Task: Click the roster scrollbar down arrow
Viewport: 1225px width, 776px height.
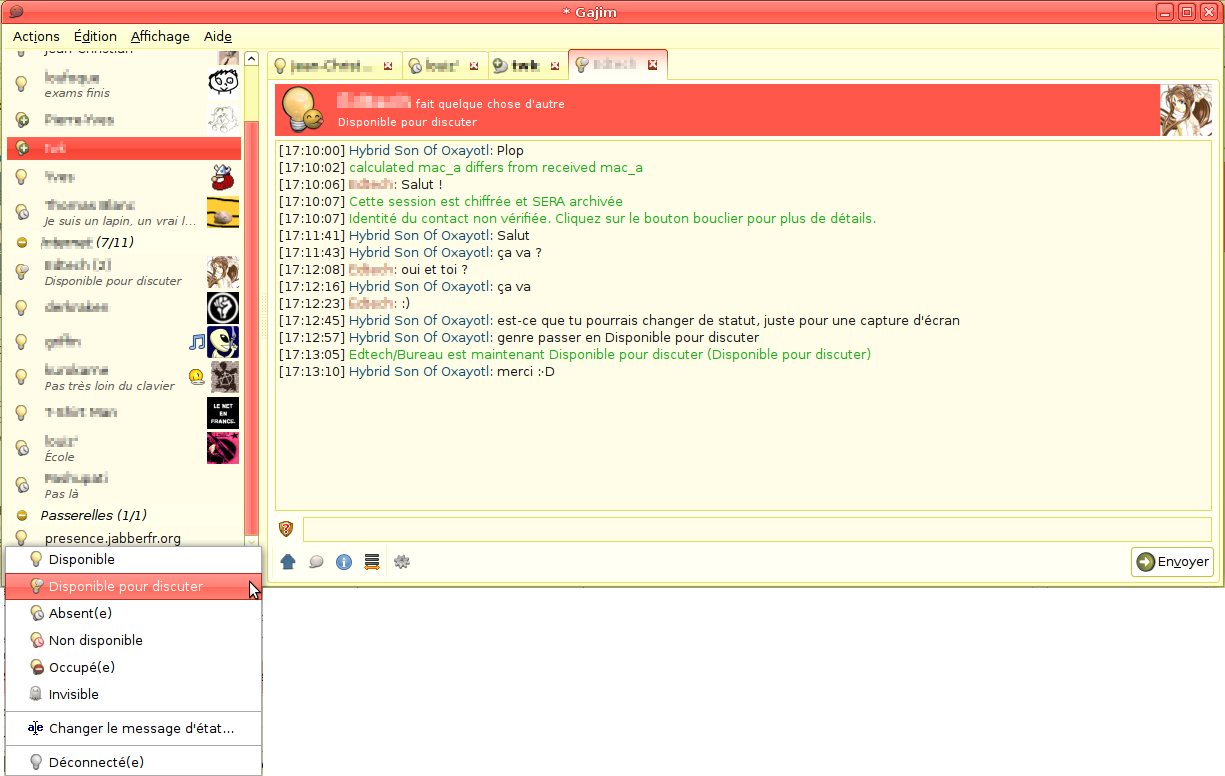Action: click(252, 539)
